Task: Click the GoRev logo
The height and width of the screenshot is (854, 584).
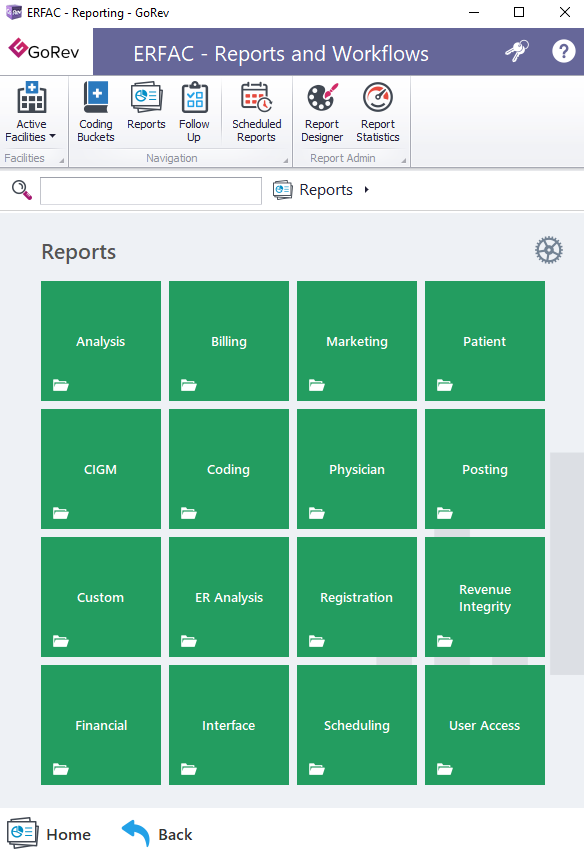Action: coord(45,50)
